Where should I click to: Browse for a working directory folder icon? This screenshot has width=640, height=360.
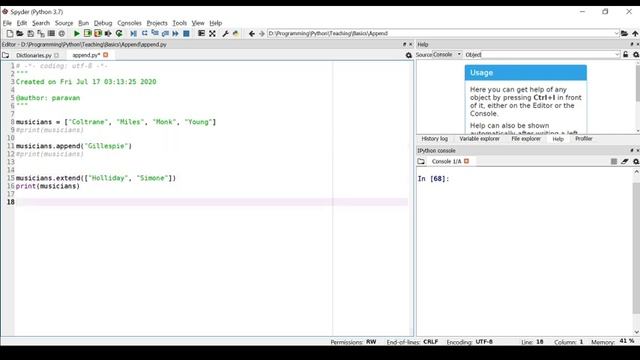click(x=624, y=33)
